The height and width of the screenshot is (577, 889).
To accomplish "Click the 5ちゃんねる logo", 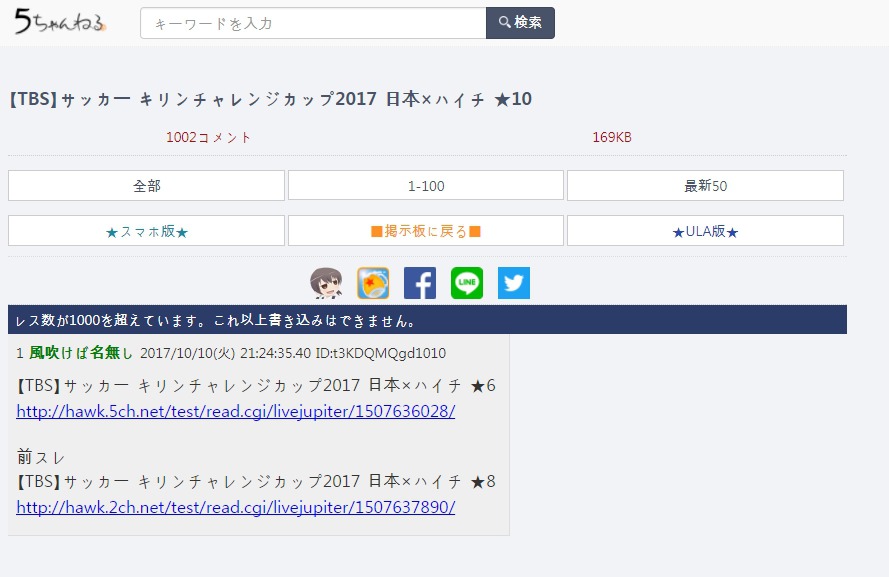I will pos(60,22).
